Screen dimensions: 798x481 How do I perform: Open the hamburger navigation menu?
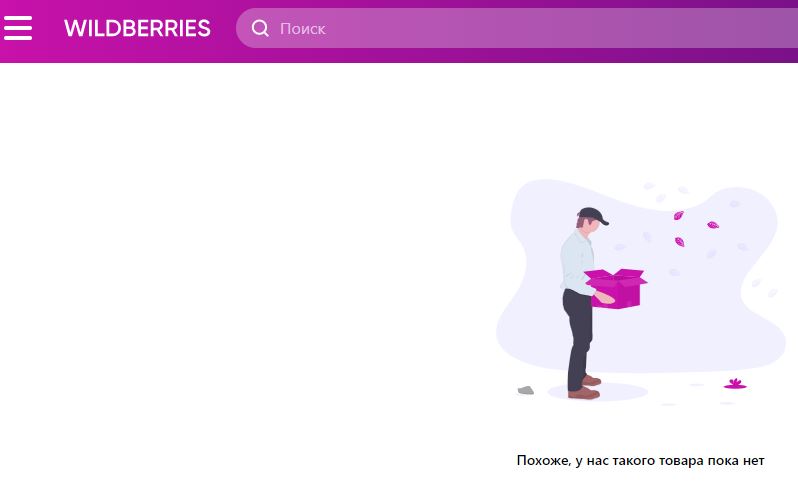[18, 28]
